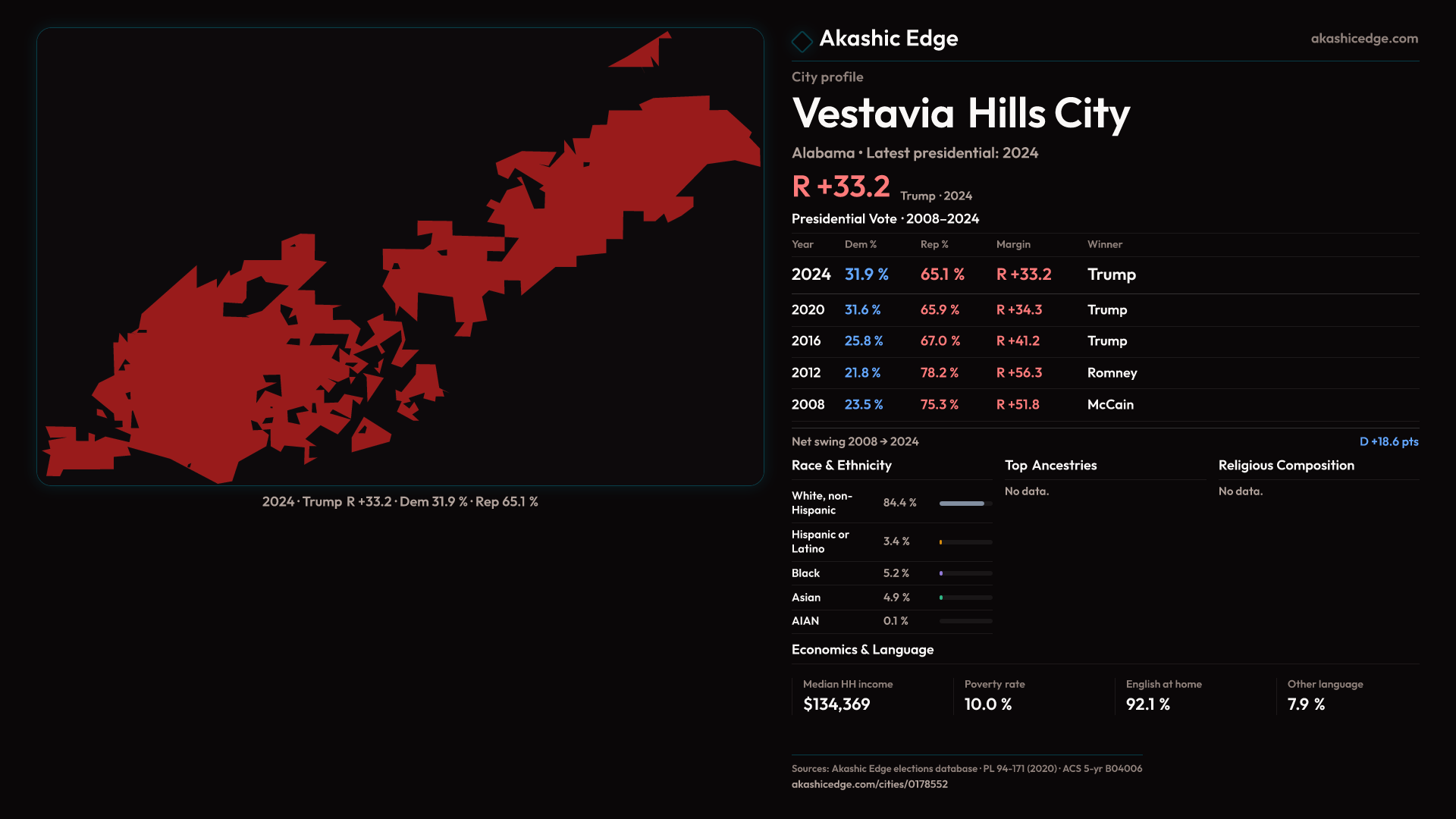Click the D +18.6 pts net swing value
Image resolution: width=1456 pixels, height=819 pixels.
1389,441
